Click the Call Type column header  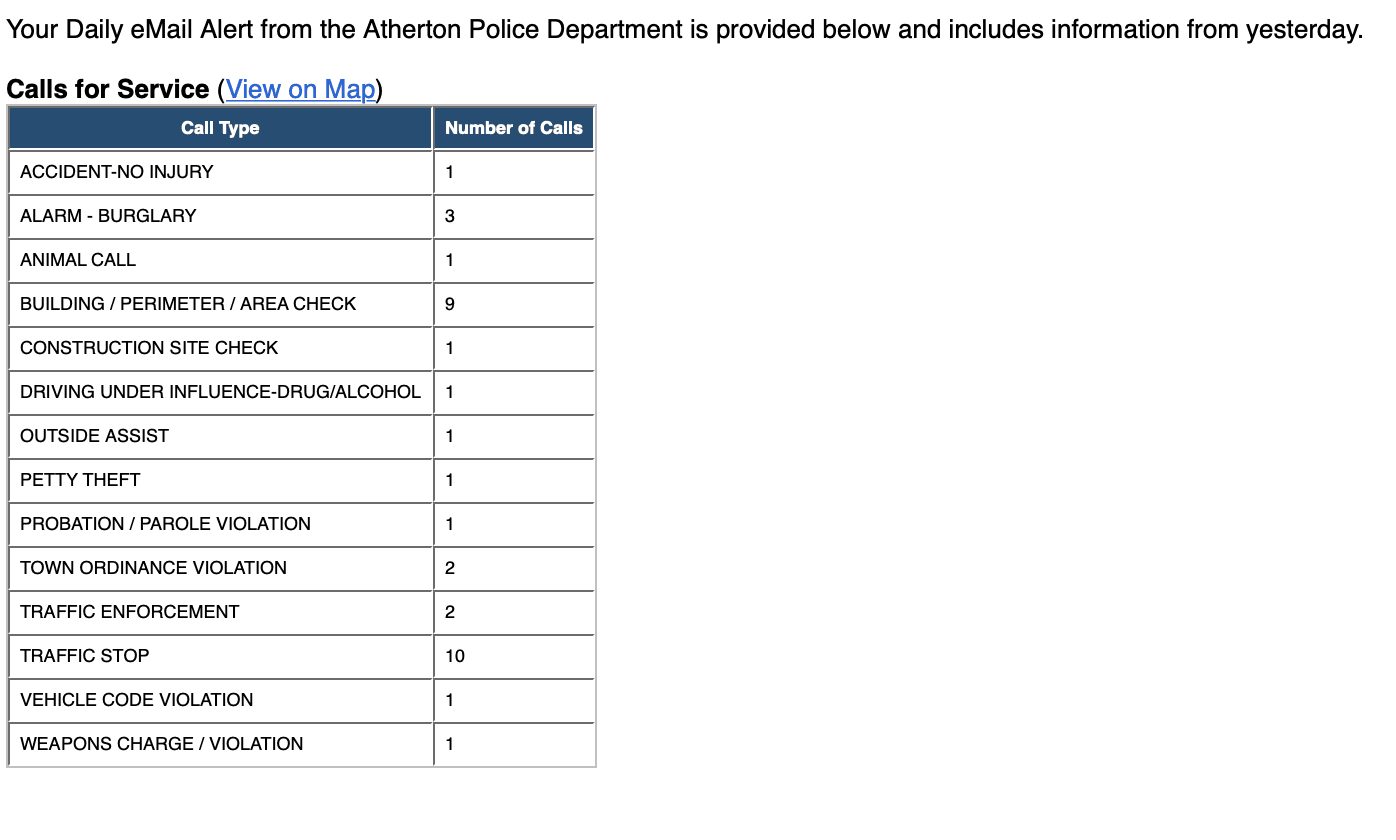220,128
